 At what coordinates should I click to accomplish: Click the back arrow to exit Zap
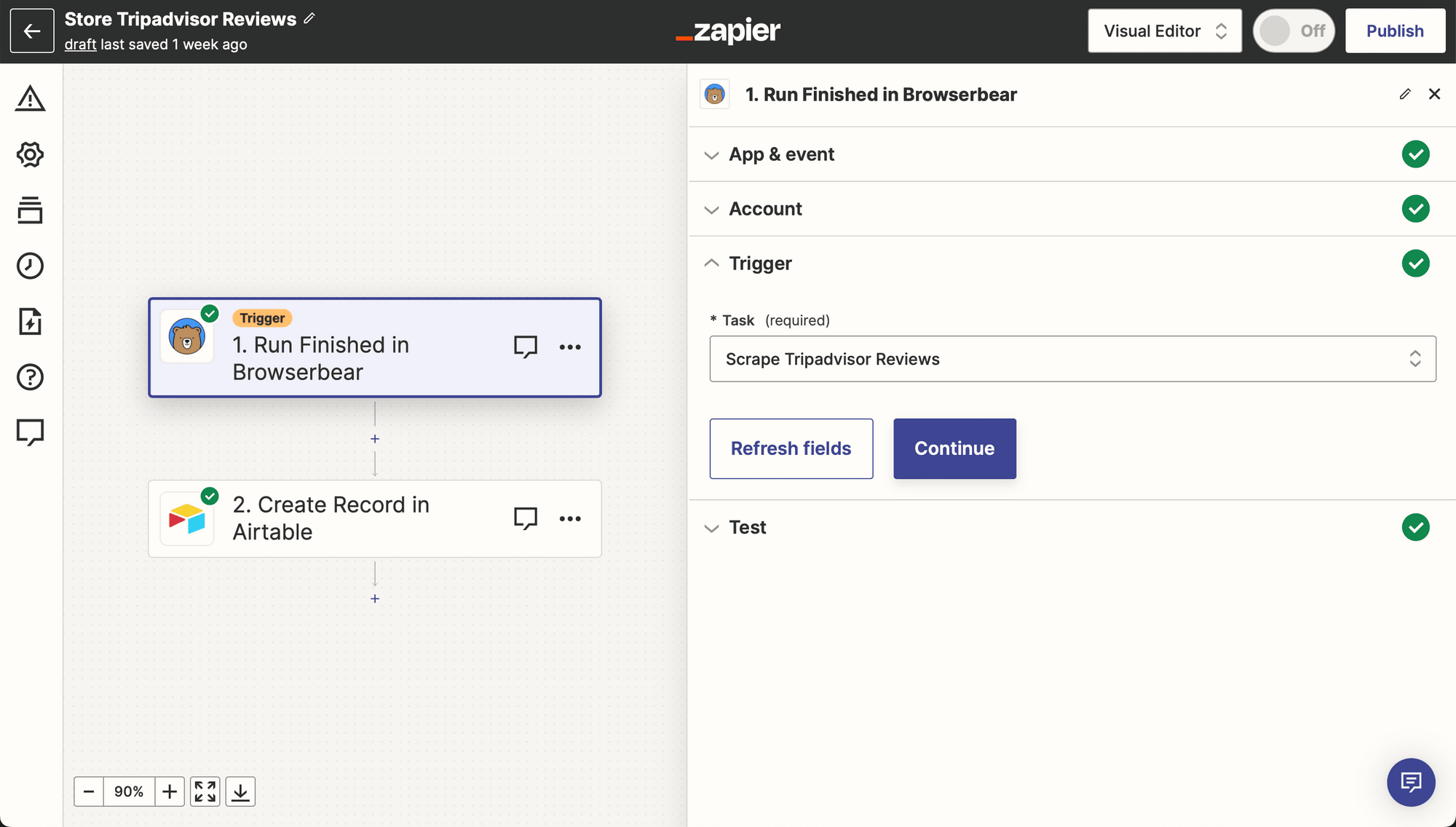click(x=31, y=30)
